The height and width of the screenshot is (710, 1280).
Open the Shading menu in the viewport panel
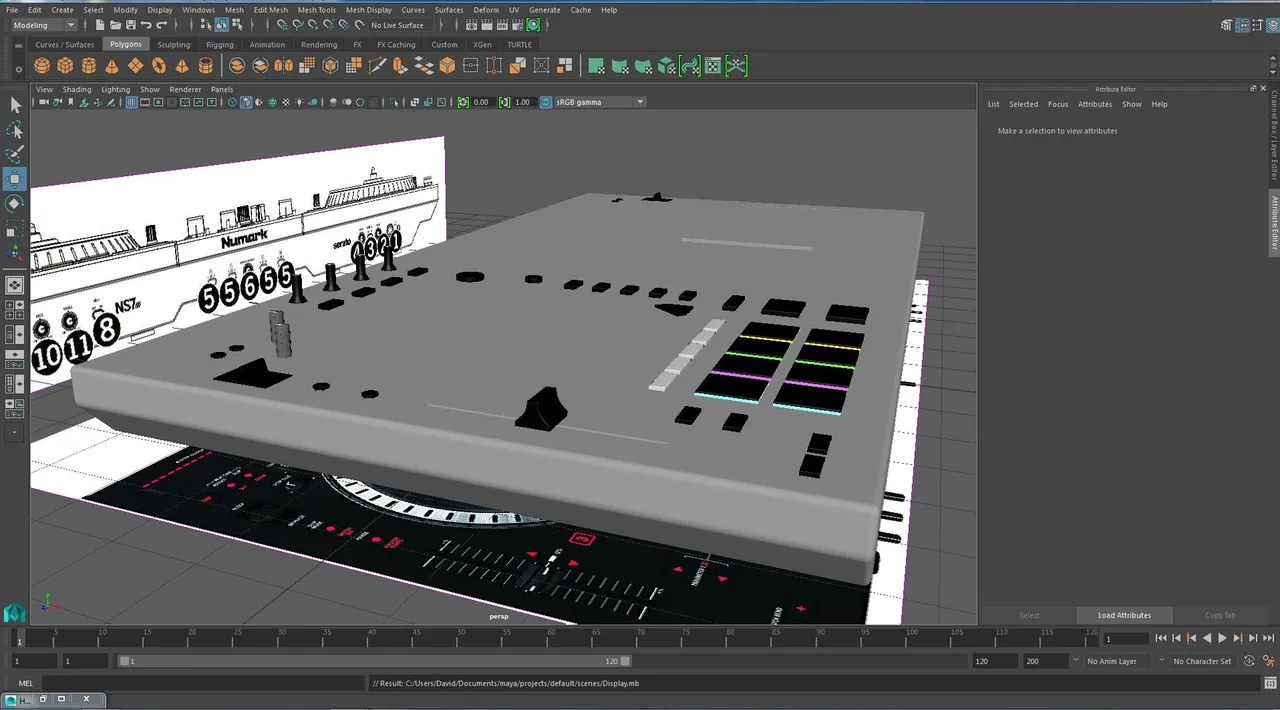coord(77,89)
